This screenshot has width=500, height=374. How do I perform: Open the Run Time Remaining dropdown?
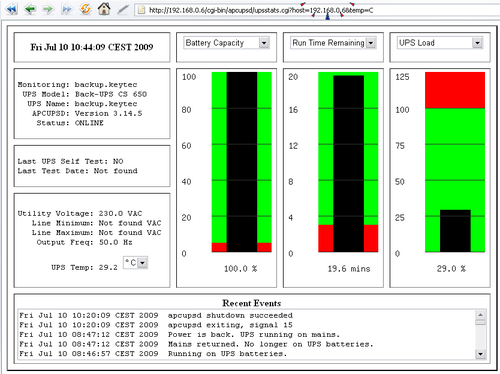click(333, 43)
